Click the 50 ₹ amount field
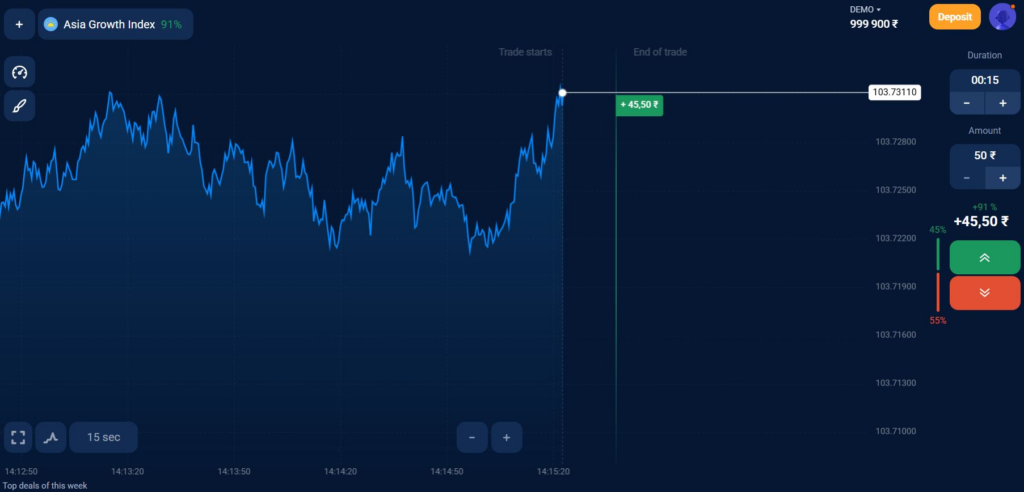This screenshot has height=492, width=1024. click(x=985, y=156)
